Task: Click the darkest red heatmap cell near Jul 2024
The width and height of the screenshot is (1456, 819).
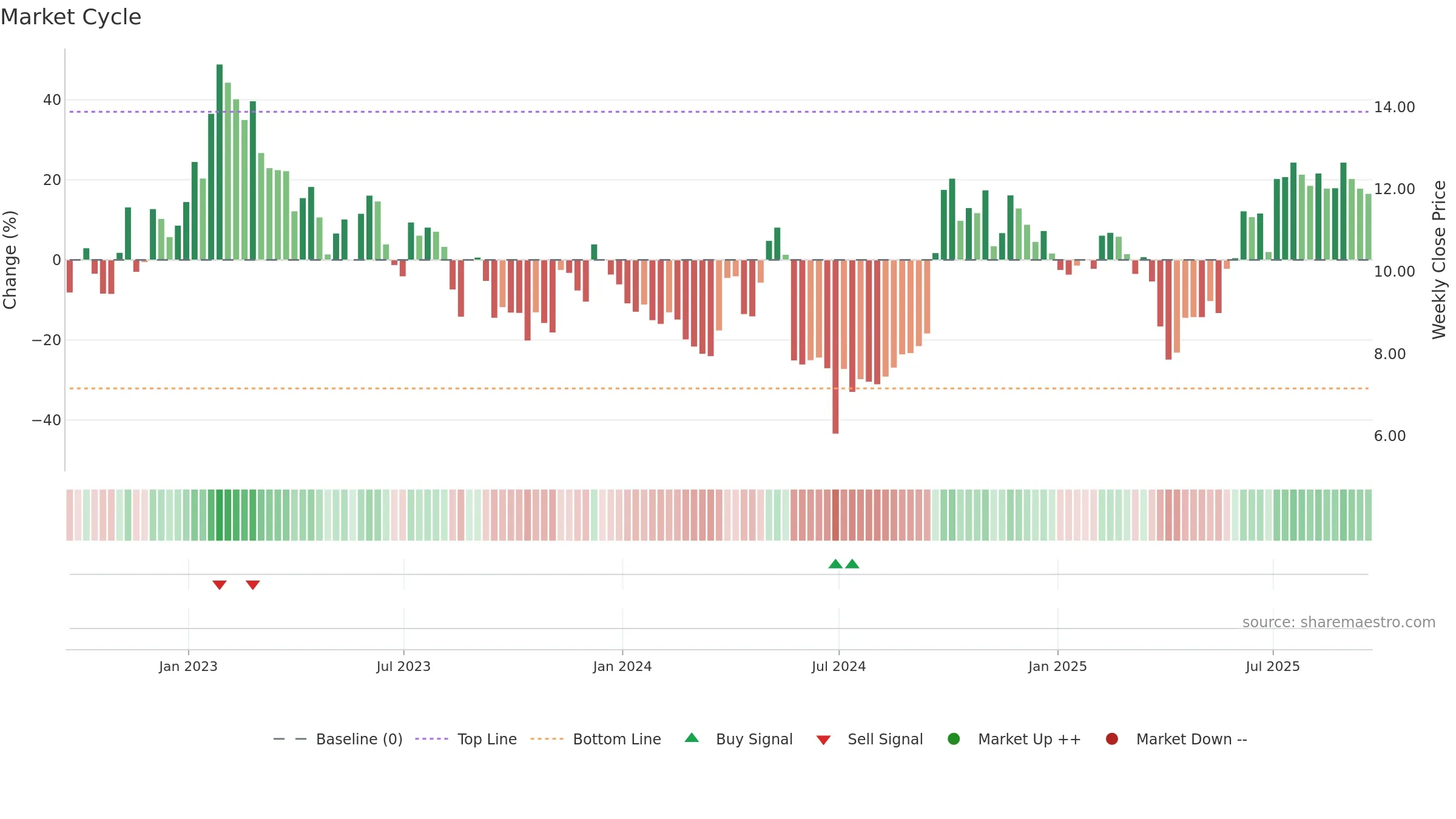Action: tap(835, 515)
